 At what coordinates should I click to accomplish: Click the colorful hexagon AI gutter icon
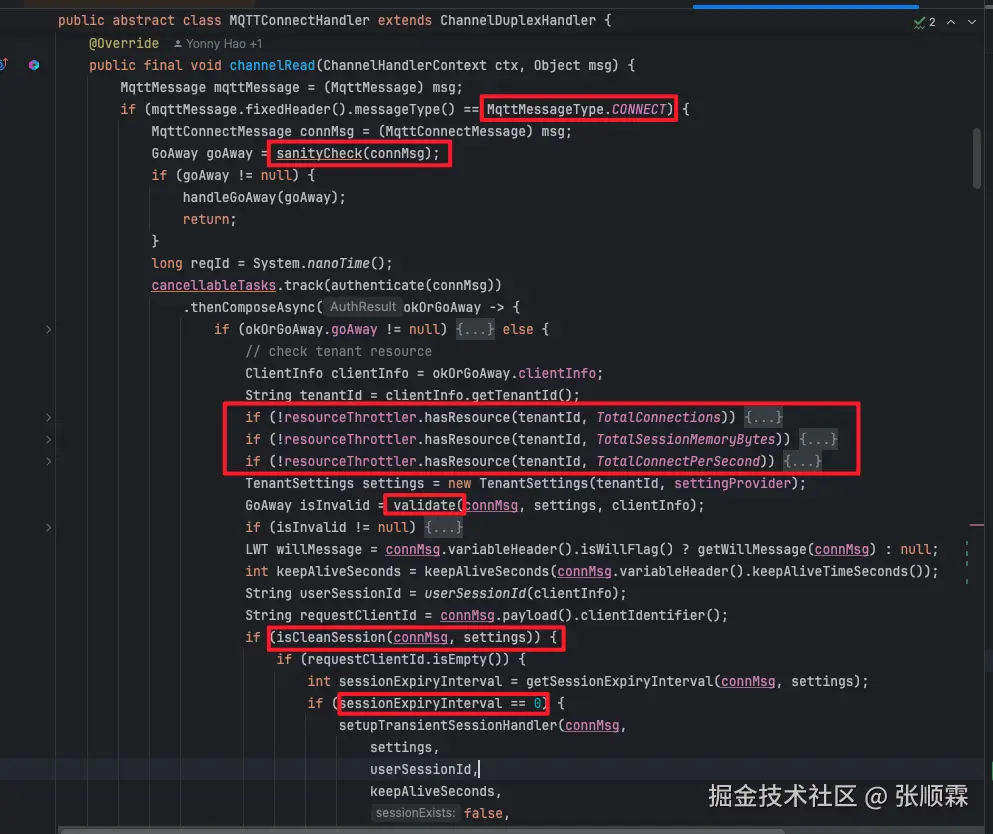point(34,64)
